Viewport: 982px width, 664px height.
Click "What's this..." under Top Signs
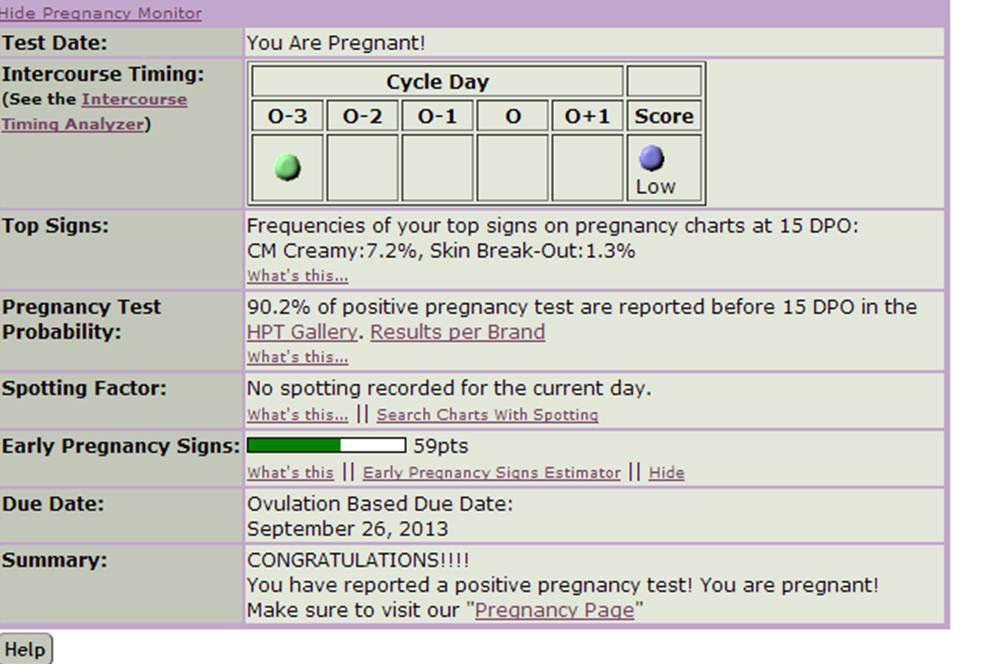point(297,276)
